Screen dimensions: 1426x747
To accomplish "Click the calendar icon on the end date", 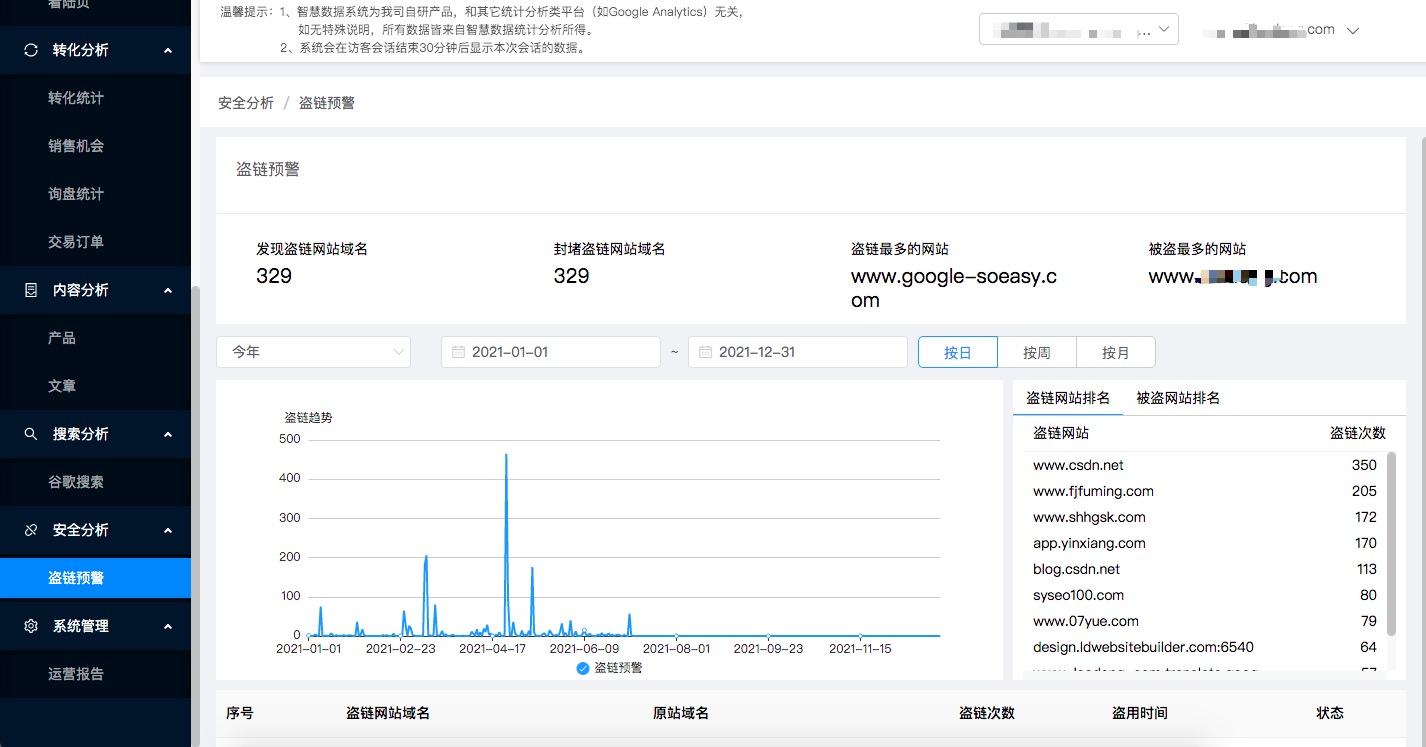I will click(x=706, y=351).
